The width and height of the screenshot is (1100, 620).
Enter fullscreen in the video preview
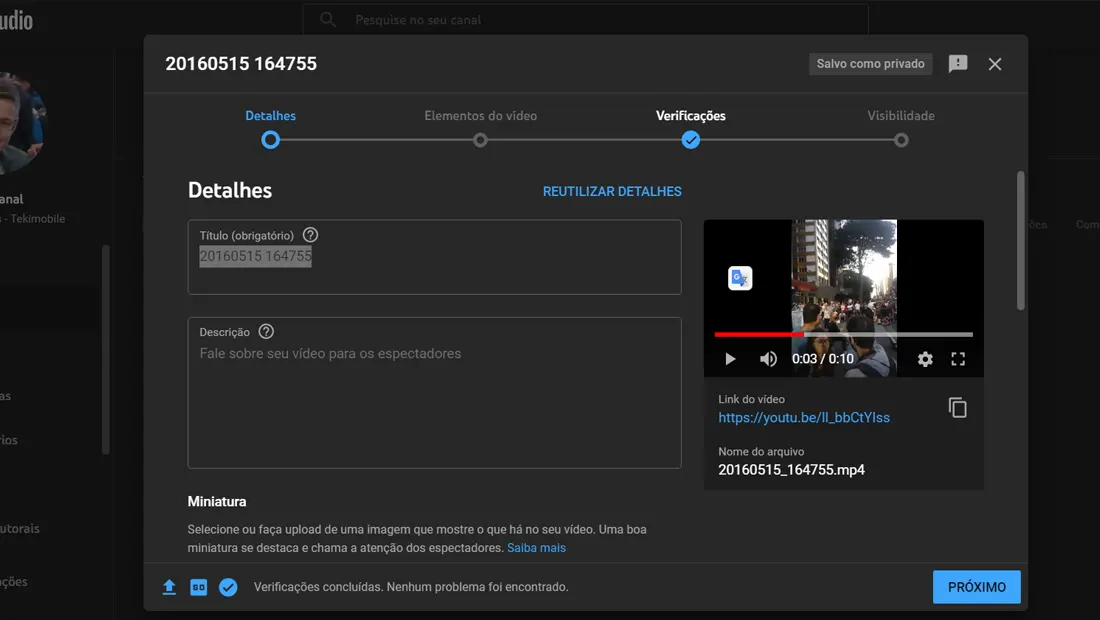click(x=958, y=359)
